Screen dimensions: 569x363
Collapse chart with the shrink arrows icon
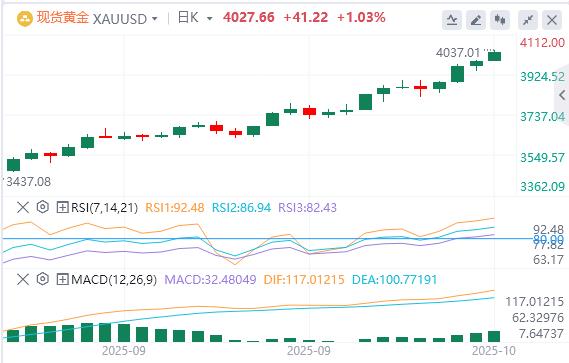point(528,20)
